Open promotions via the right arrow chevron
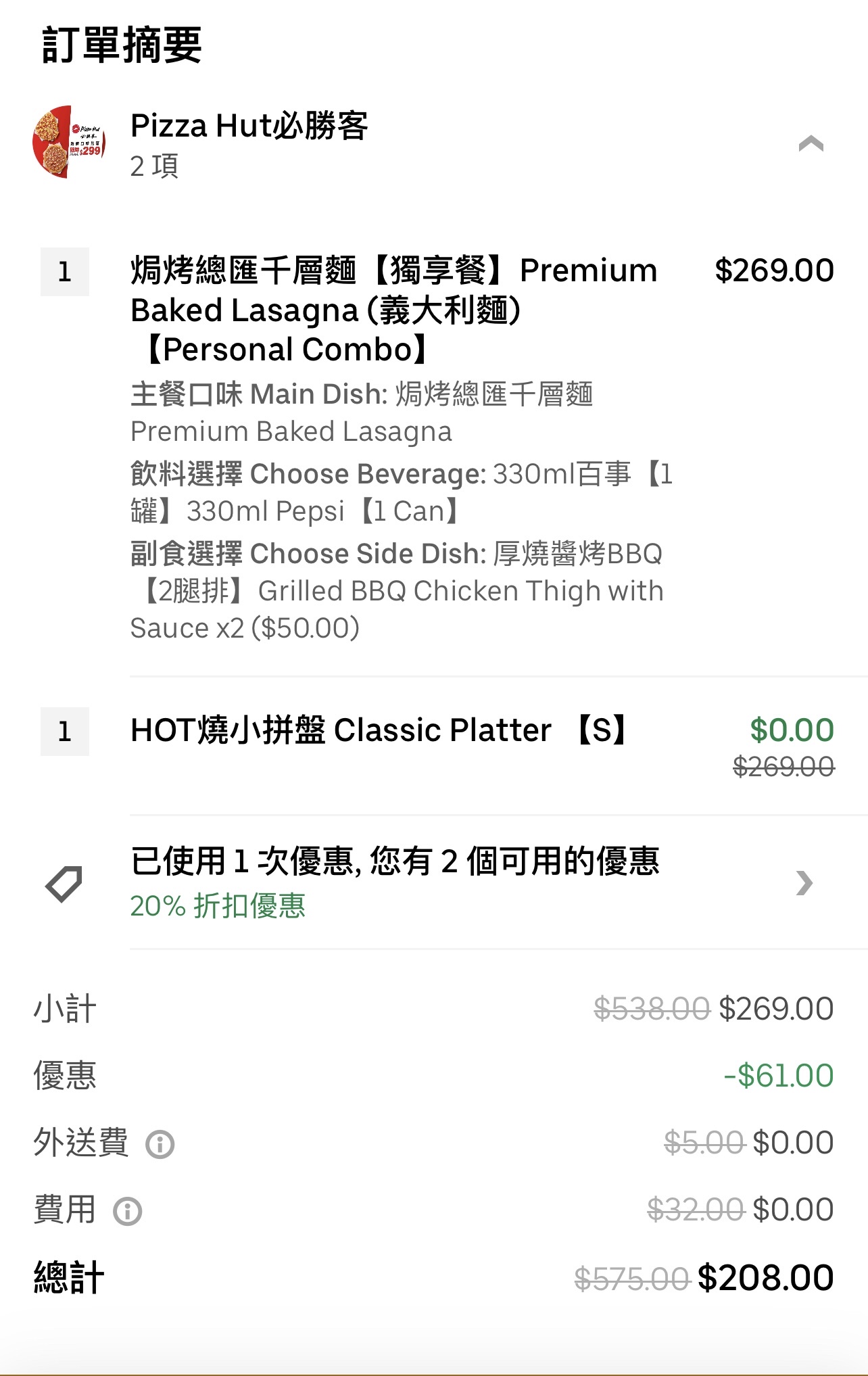The height and width of the screenshot is (1376, 868). (804, 883)
